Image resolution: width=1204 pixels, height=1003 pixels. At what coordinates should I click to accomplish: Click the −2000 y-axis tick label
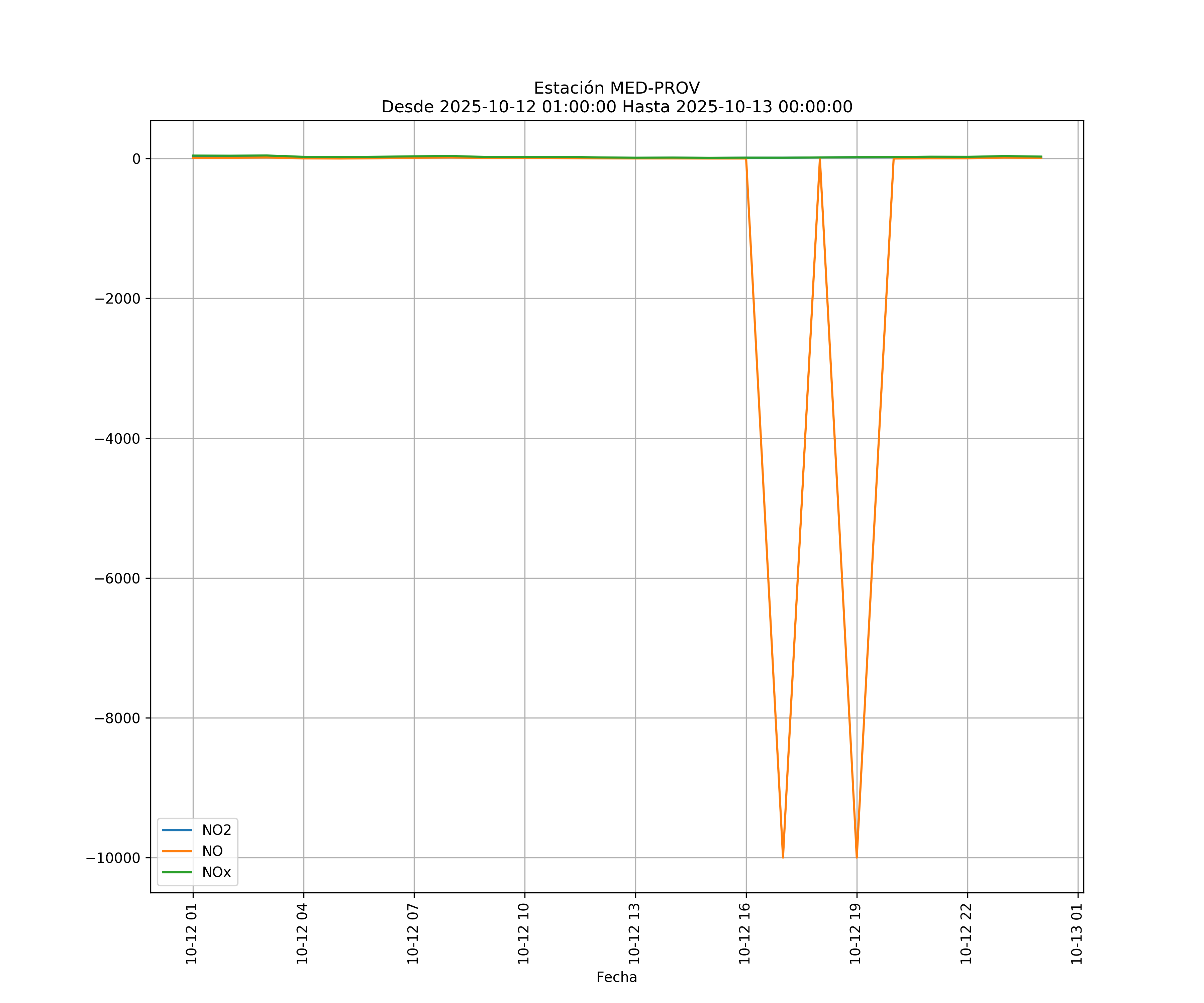point(117,299)
